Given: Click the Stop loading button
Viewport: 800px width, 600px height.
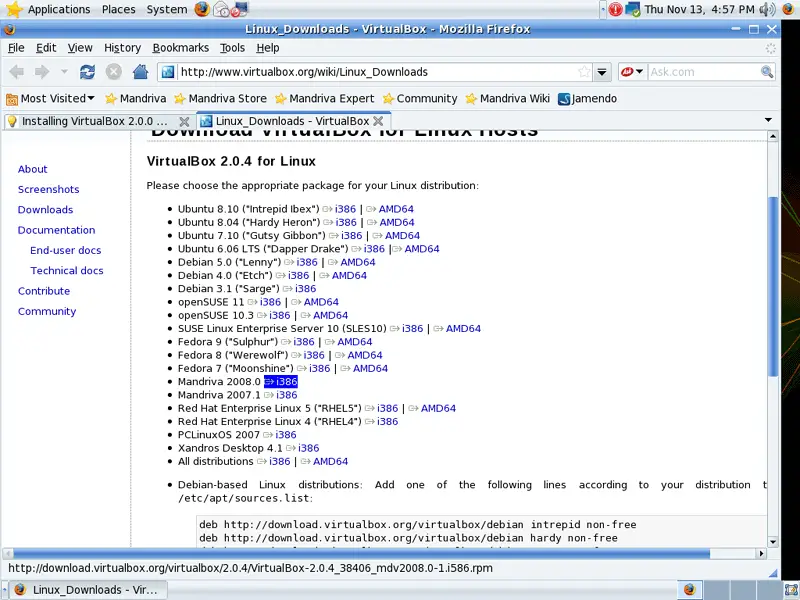Looking at the screenshot, I should click(114, 72).
